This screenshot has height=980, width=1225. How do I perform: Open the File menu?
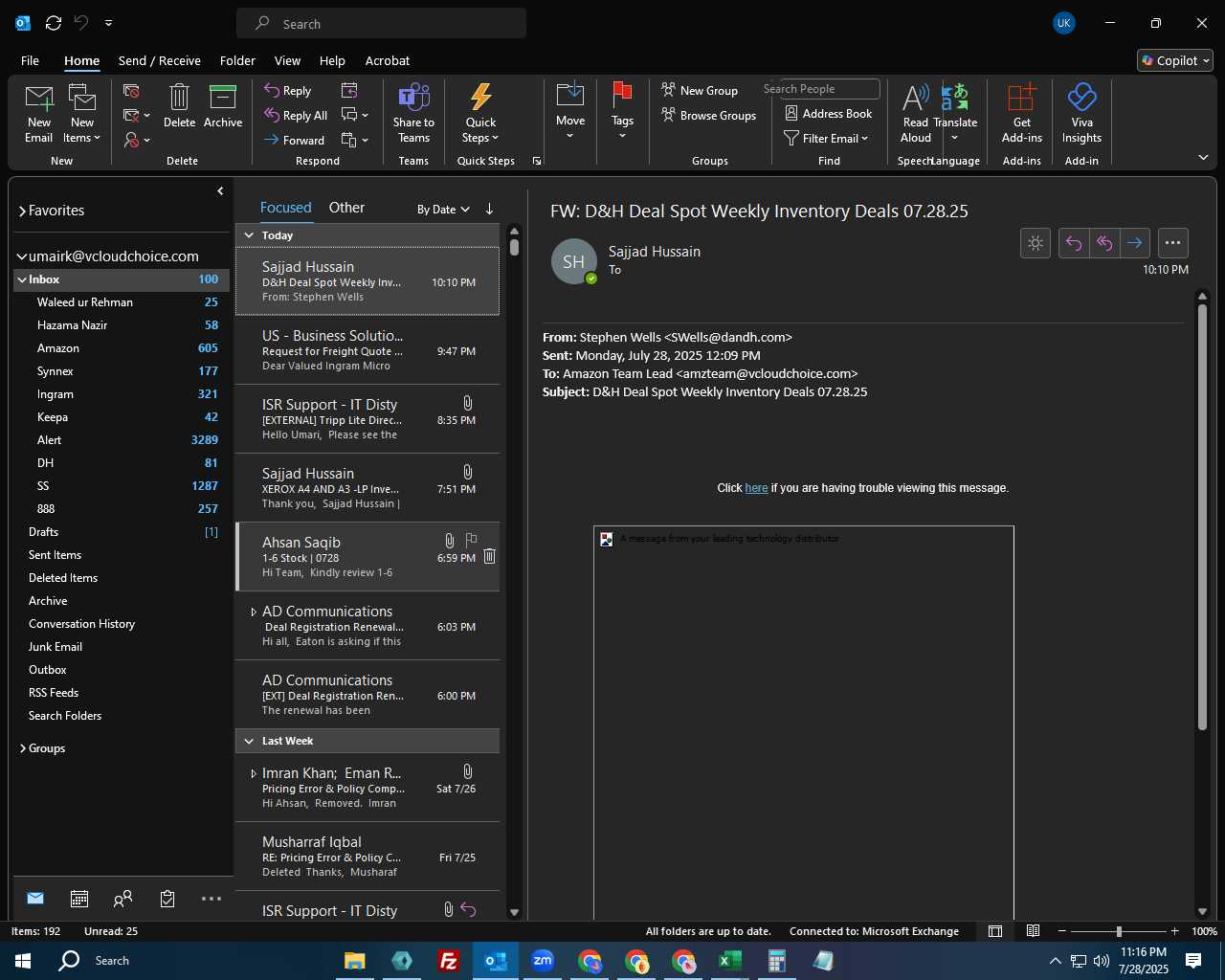point(30,60)
